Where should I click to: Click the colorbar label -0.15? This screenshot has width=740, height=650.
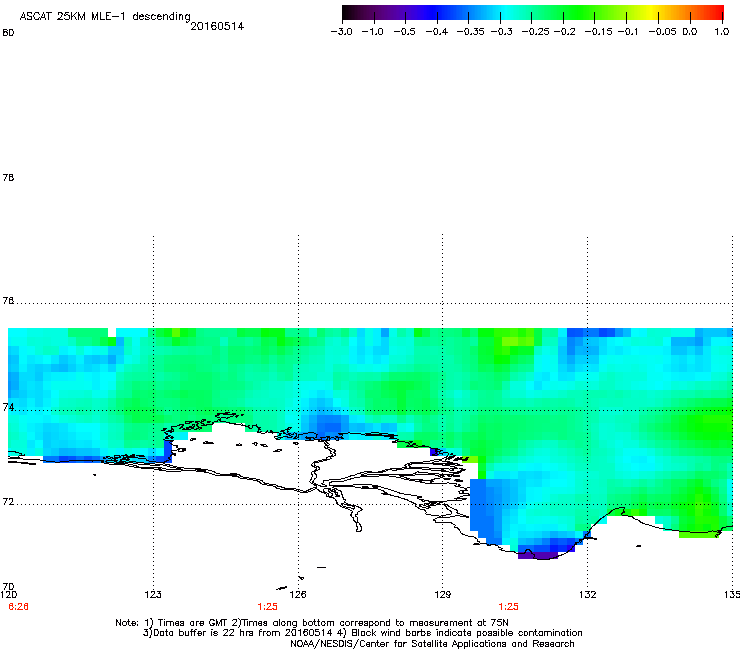[x=598, y=32]
